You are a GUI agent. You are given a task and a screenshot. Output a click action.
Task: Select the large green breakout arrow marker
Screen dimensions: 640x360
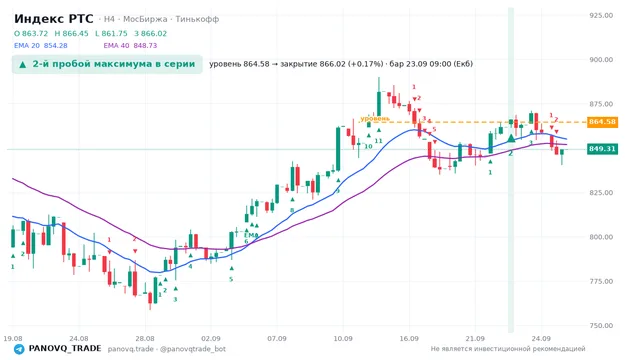(511, 138)
